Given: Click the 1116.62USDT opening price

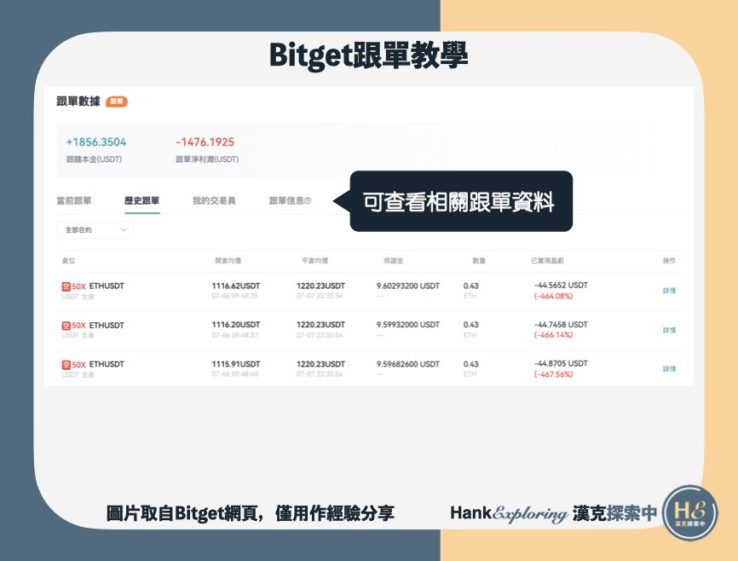Looking at the screenshot, I should coord(236,286).
